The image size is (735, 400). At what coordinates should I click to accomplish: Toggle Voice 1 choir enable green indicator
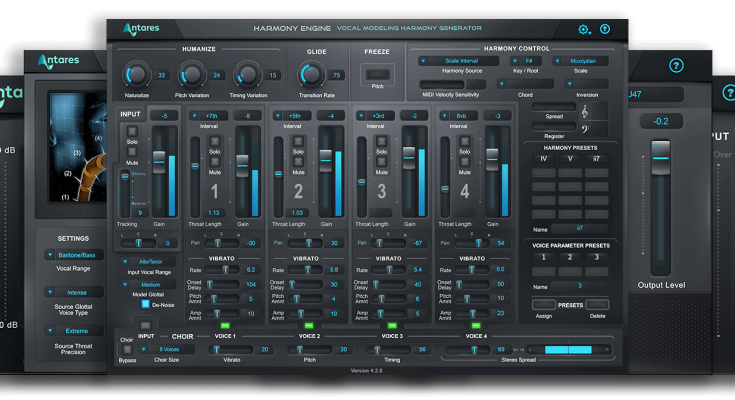(225, 325)
